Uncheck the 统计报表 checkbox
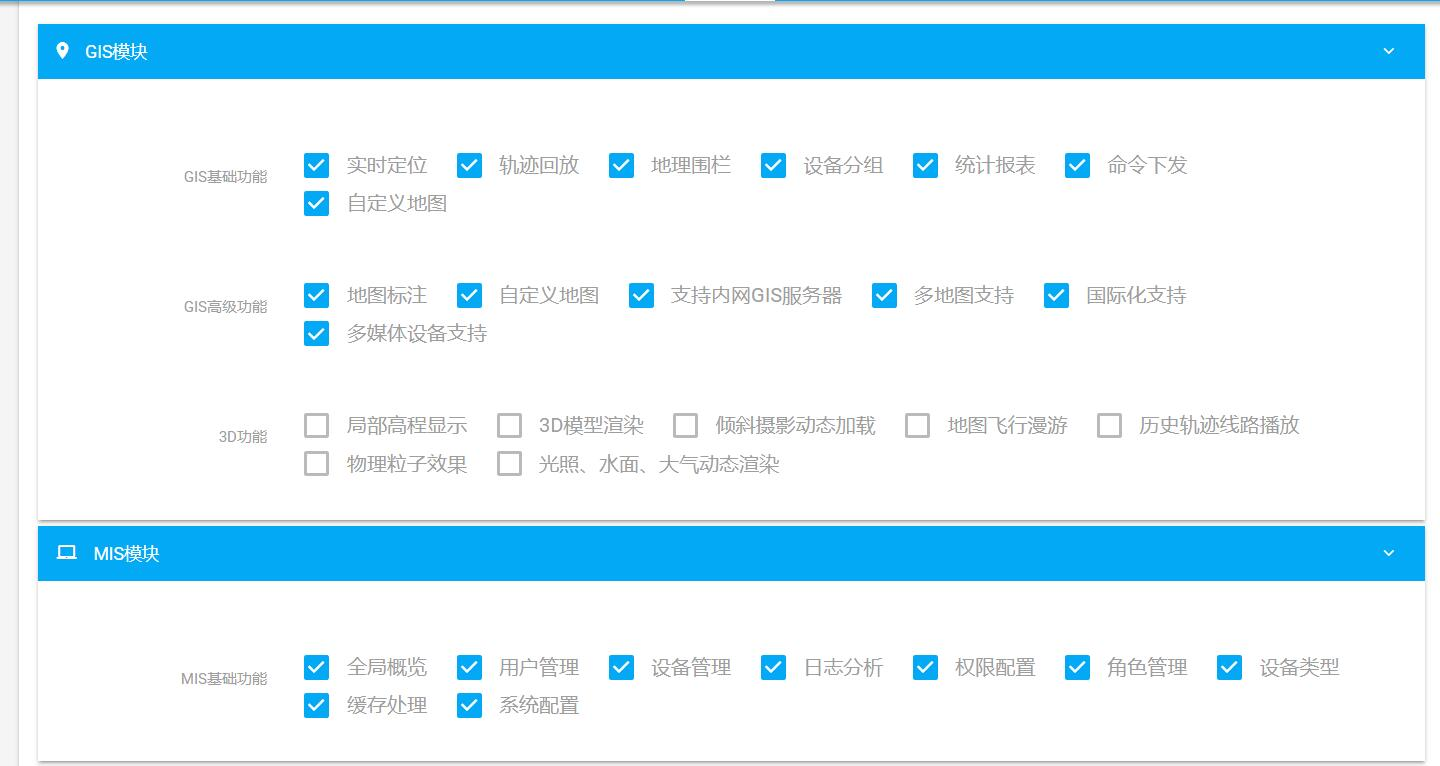1440x766 pixels. point(925,165)
